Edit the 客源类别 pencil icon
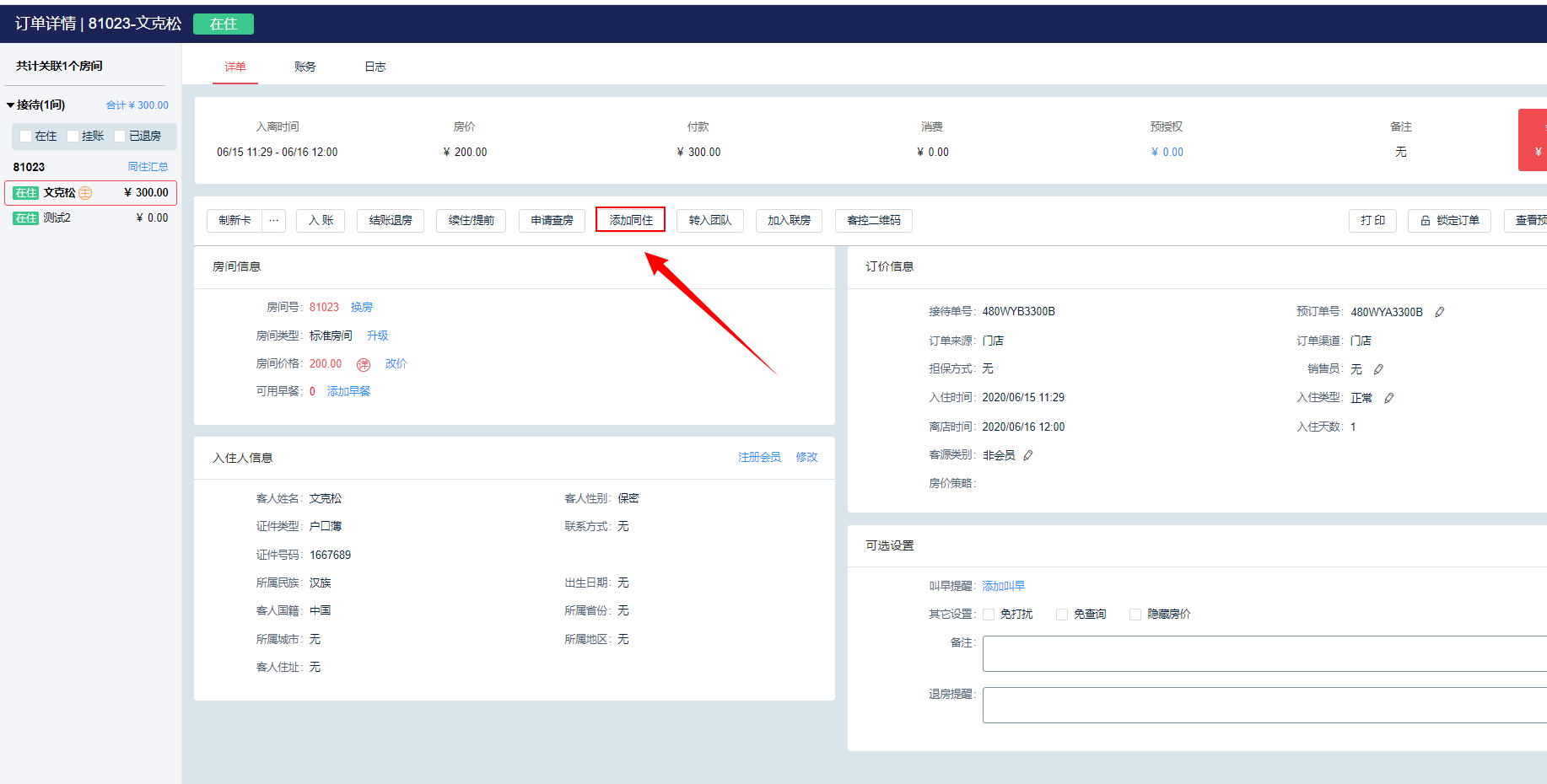1547x784 pixels. pos(1027,455)
